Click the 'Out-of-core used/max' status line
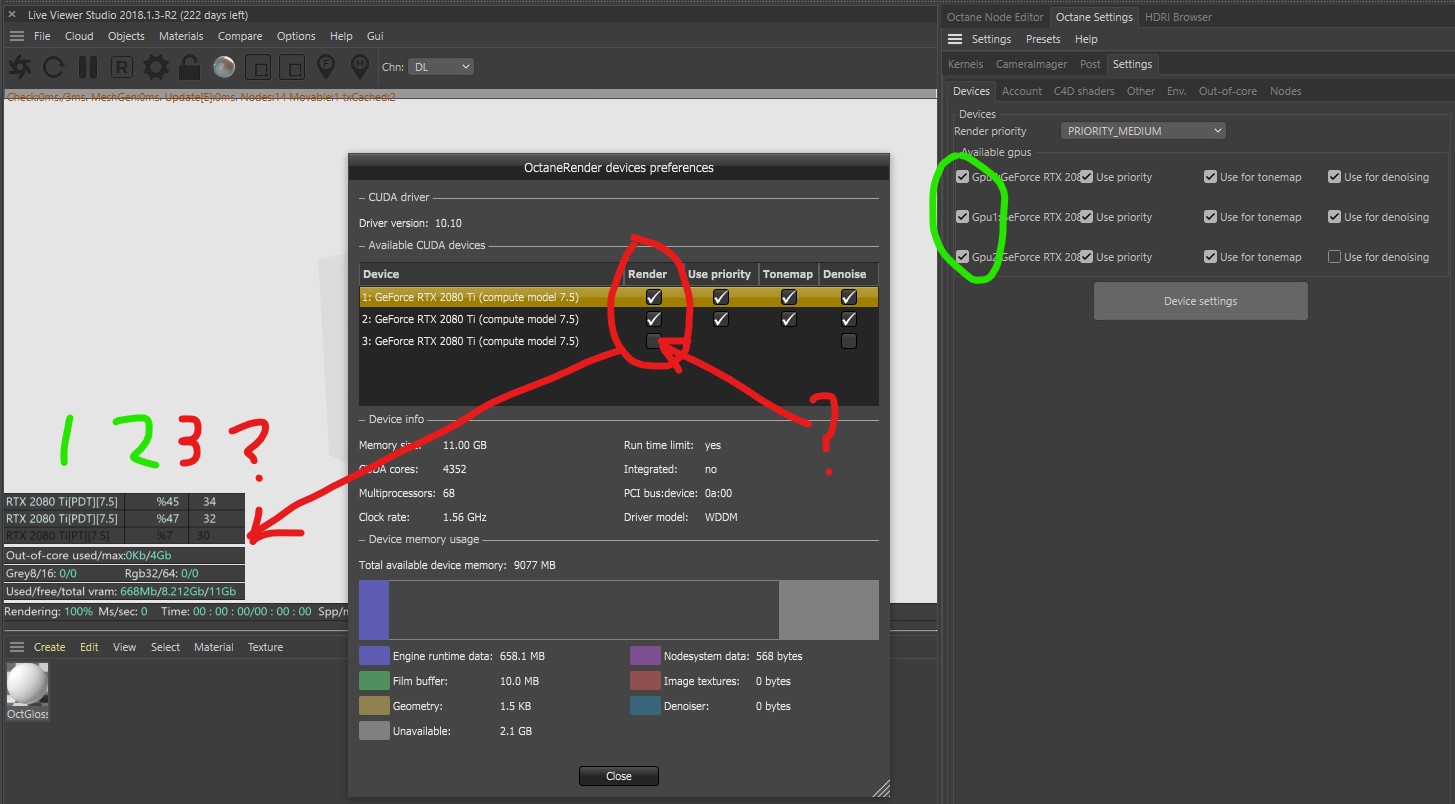This screenshot has width=1455, height=804. click(124, 555)
